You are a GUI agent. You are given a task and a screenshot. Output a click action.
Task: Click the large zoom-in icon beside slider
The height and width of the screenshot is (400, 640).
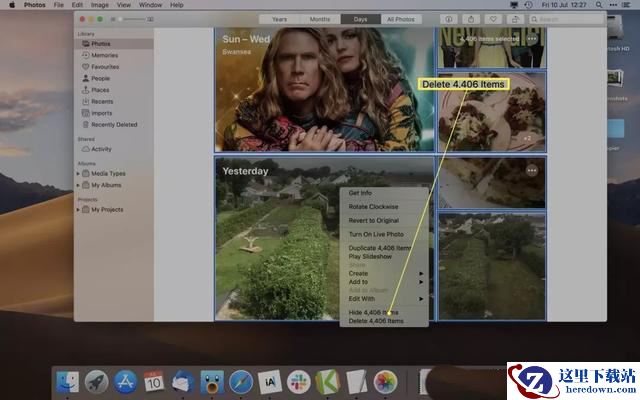point(151,19)
